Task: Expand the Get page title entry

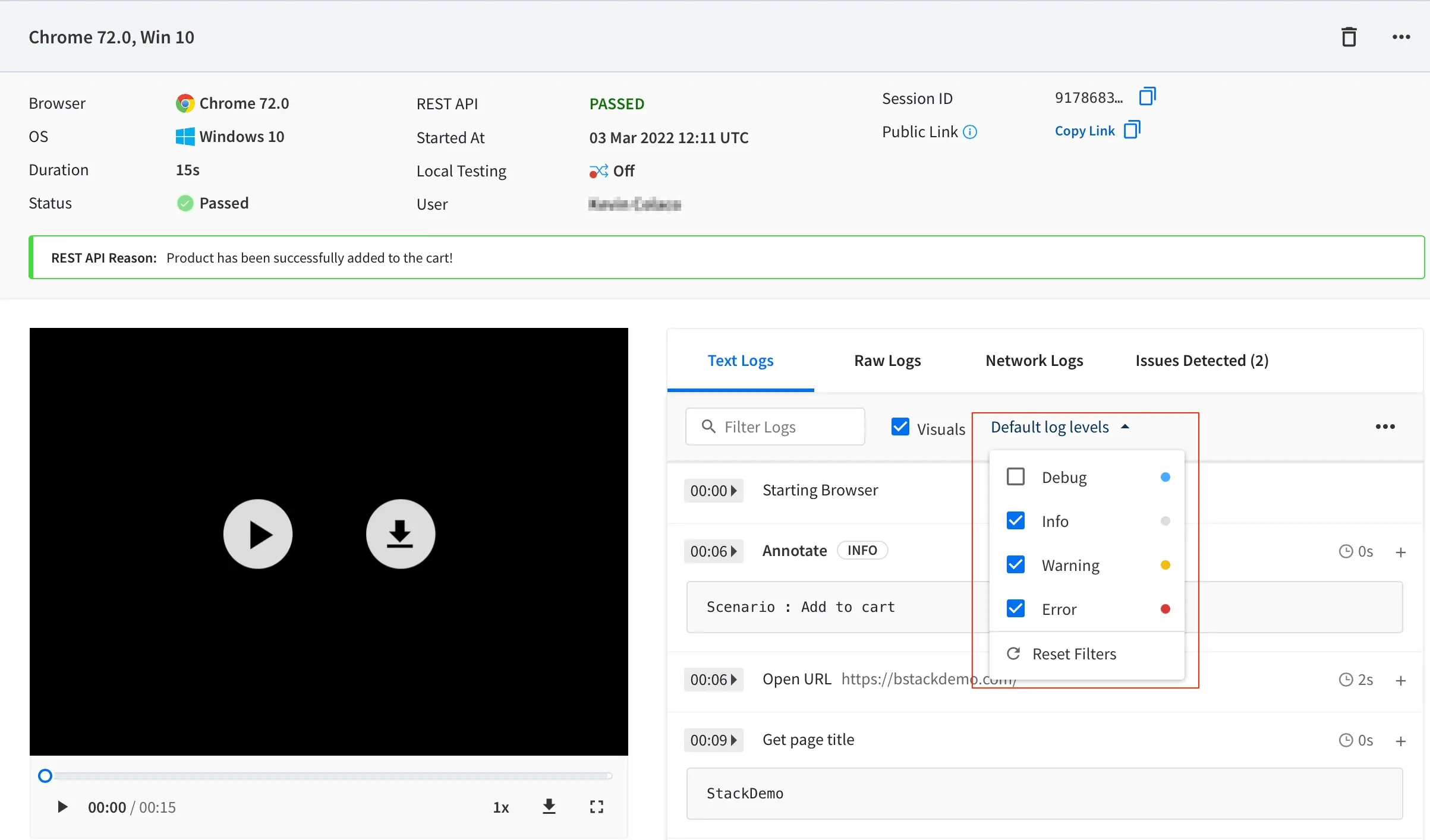Action: 1400,741
